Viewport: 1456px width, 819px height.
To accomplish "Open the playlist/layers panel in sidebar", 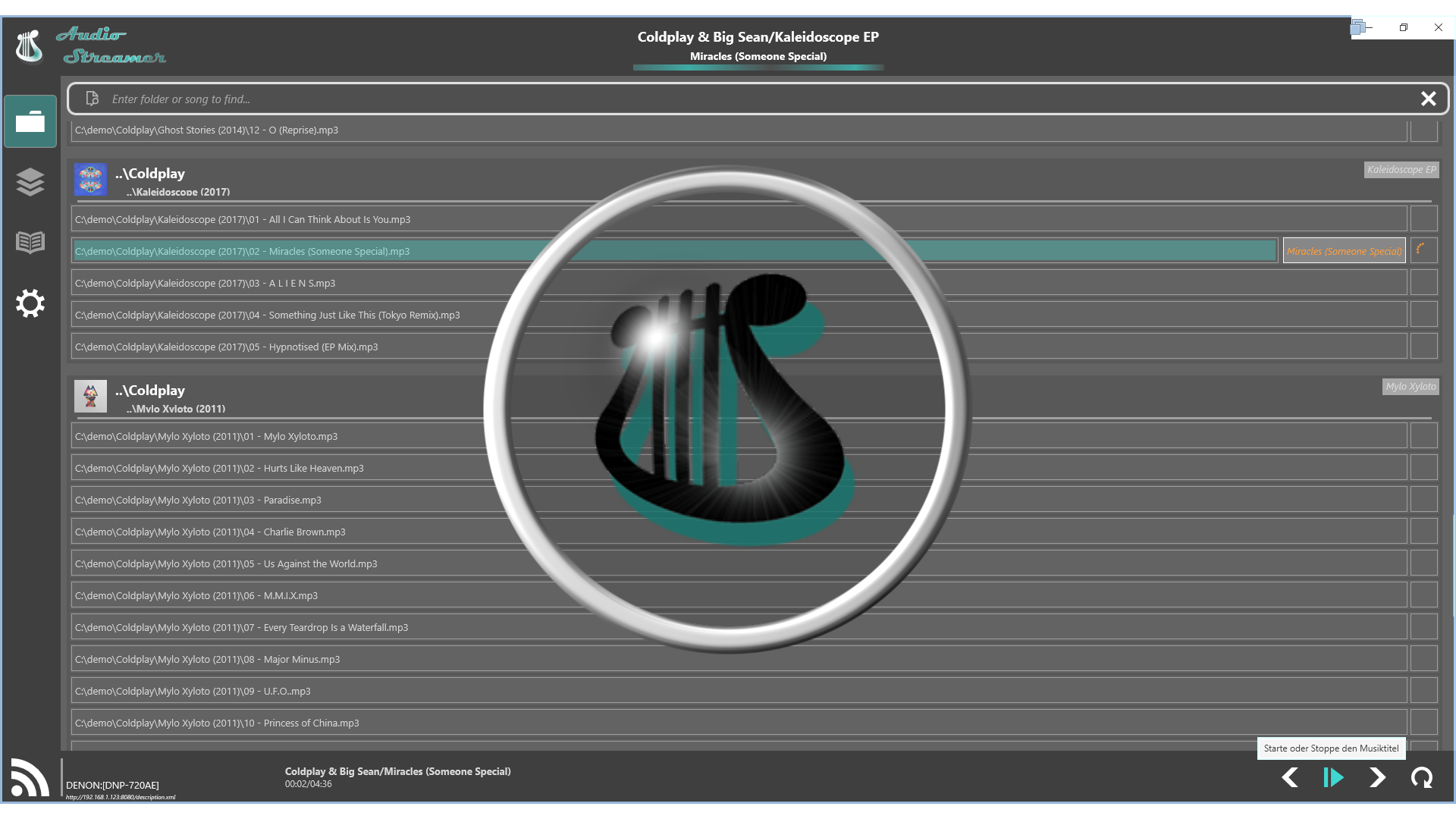I will point(30,182).
